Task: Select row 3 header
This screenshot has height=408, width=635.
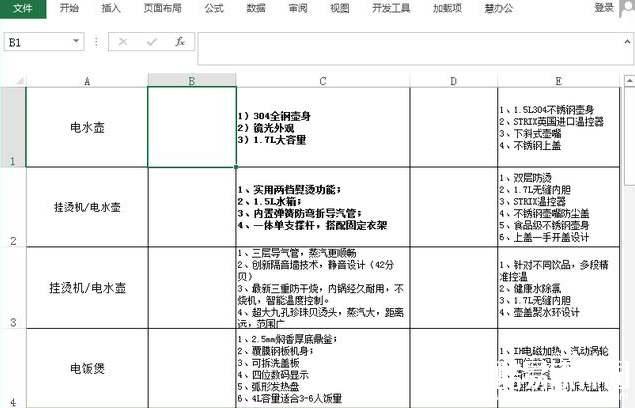Action: (x=13, y=288)
